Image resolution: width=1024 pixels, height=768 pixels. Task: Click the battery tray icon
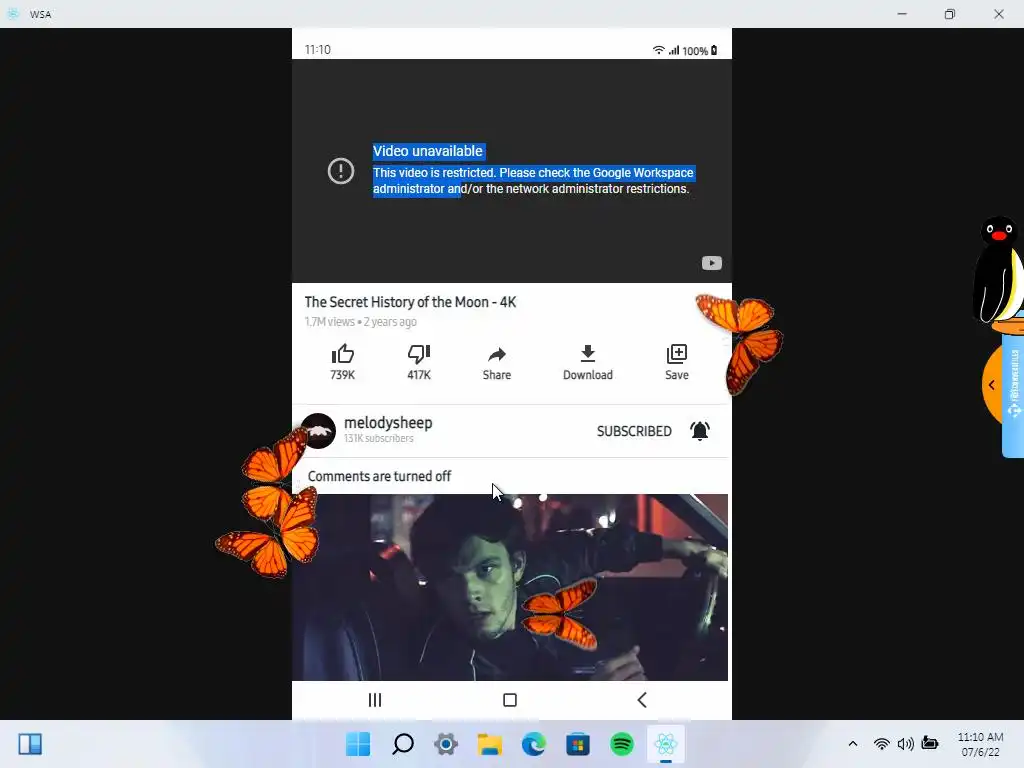tap(930, 743)
